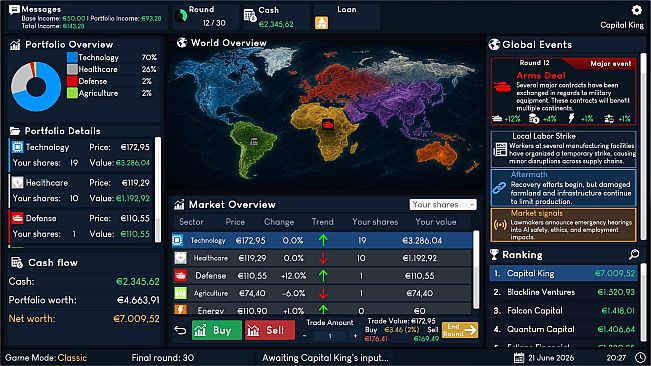Click the Loan icon in top bar

[x=321, y=23]
